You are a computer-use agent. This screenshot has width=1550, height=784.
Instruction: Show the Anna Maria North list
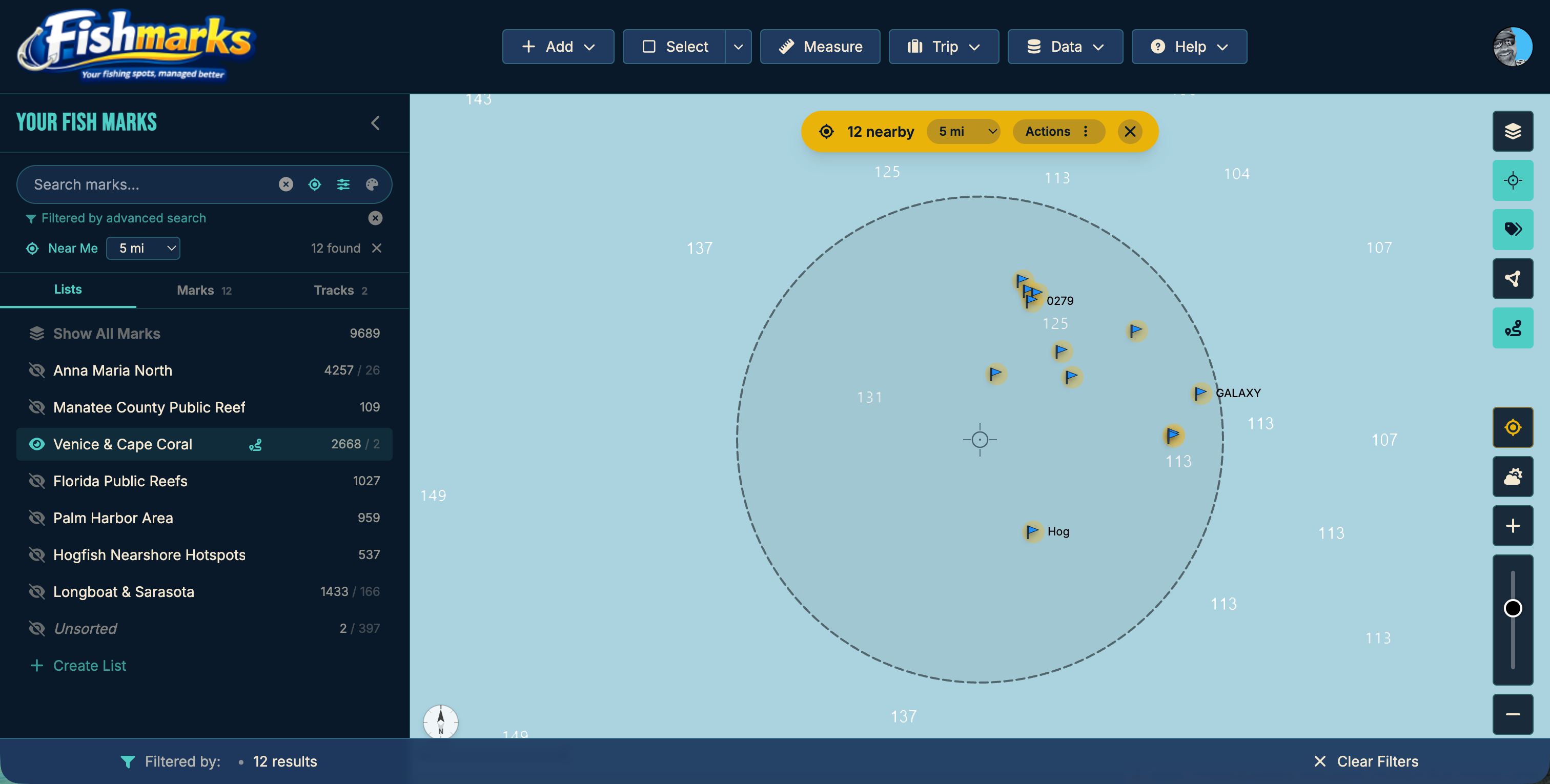point(37,370)
